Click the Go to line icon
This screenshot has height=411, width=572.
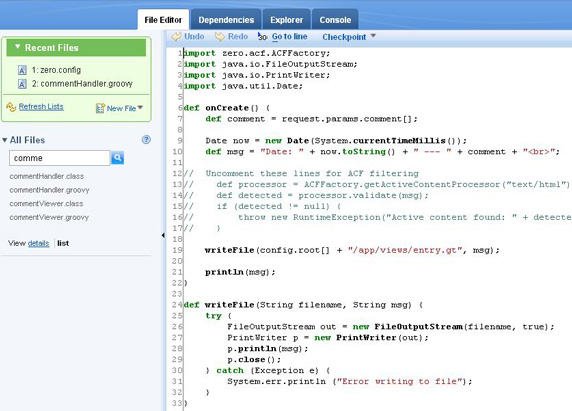[x=263, y=36]
